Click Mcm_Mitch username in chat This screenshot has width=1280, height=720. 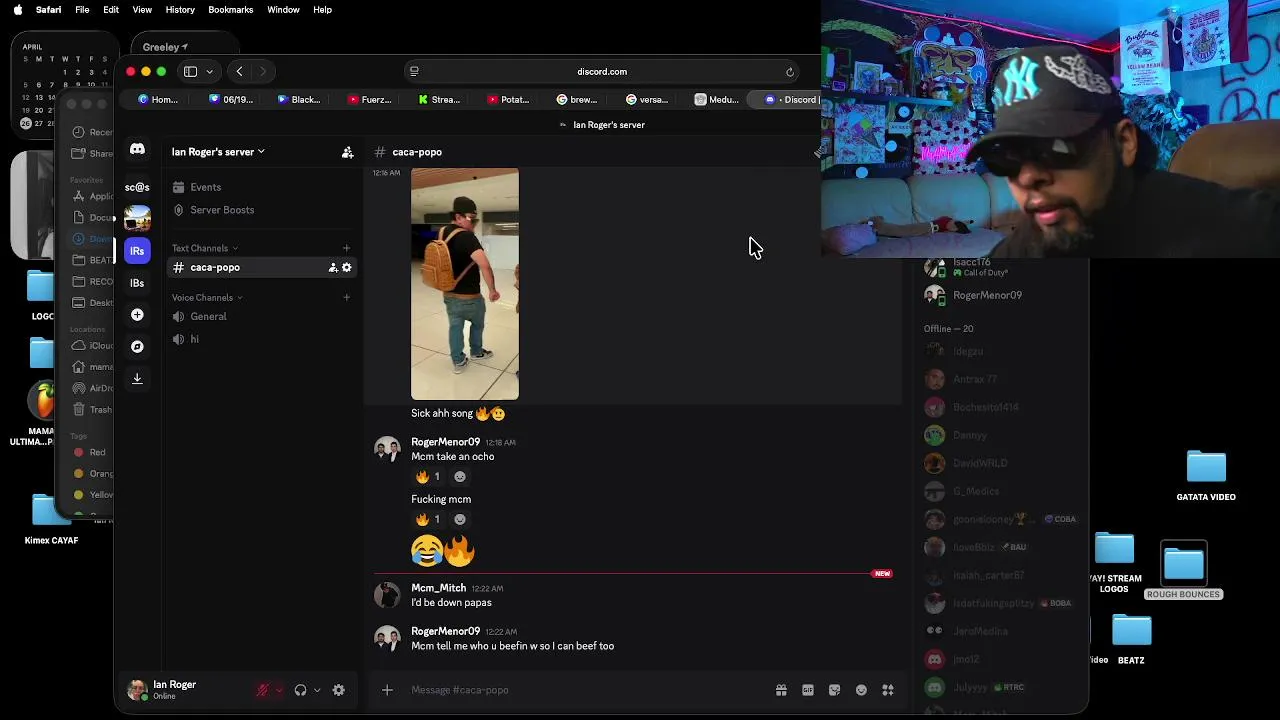[438, 588]
